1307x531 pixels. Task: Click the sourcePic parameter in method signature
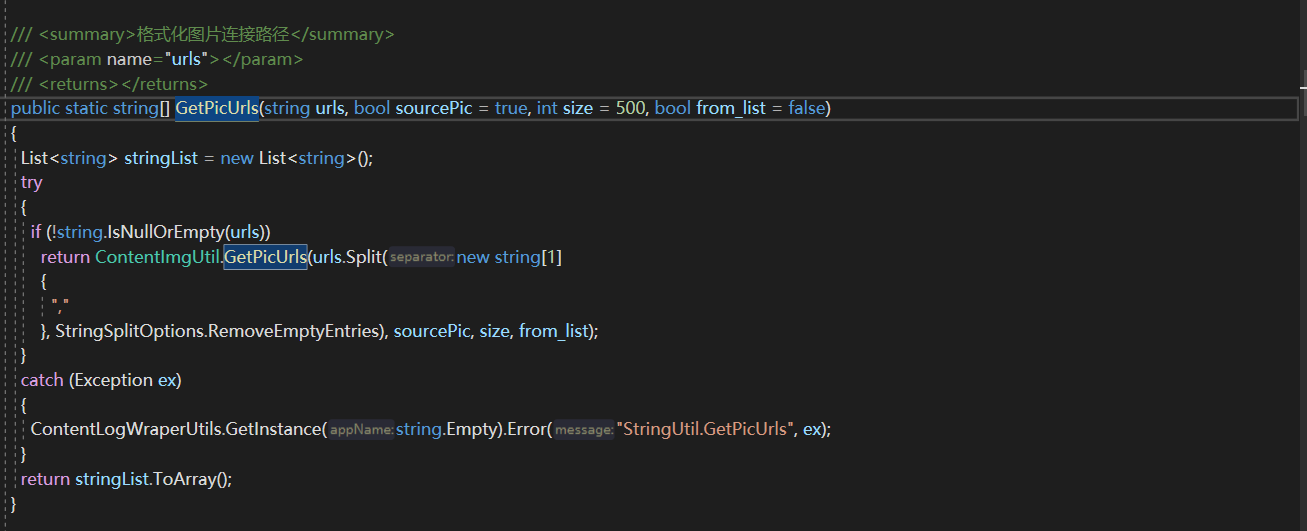[x=433, y=108]
